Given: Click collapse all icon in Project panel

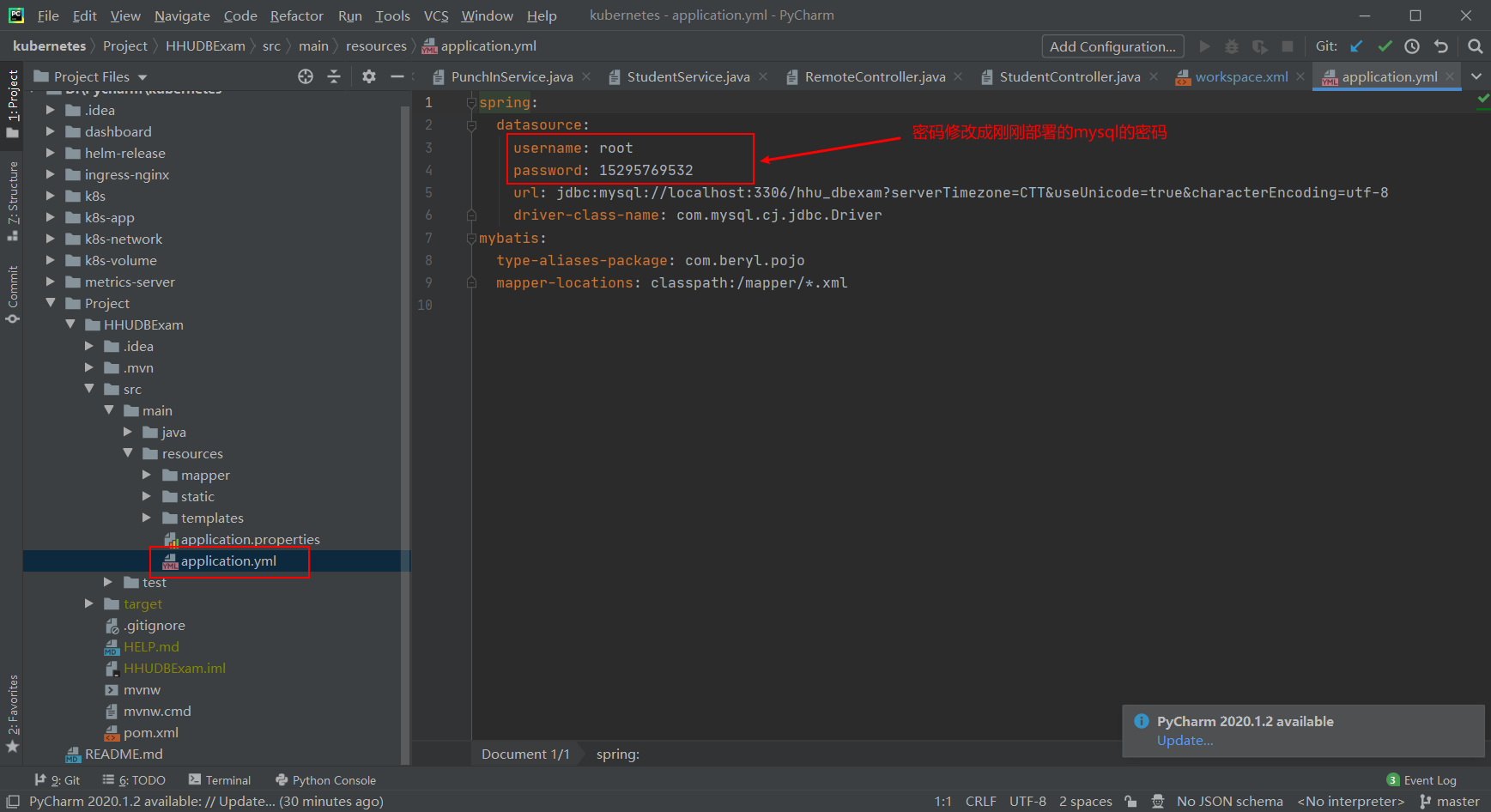Looking at the screenshot, I should (334, 76).
